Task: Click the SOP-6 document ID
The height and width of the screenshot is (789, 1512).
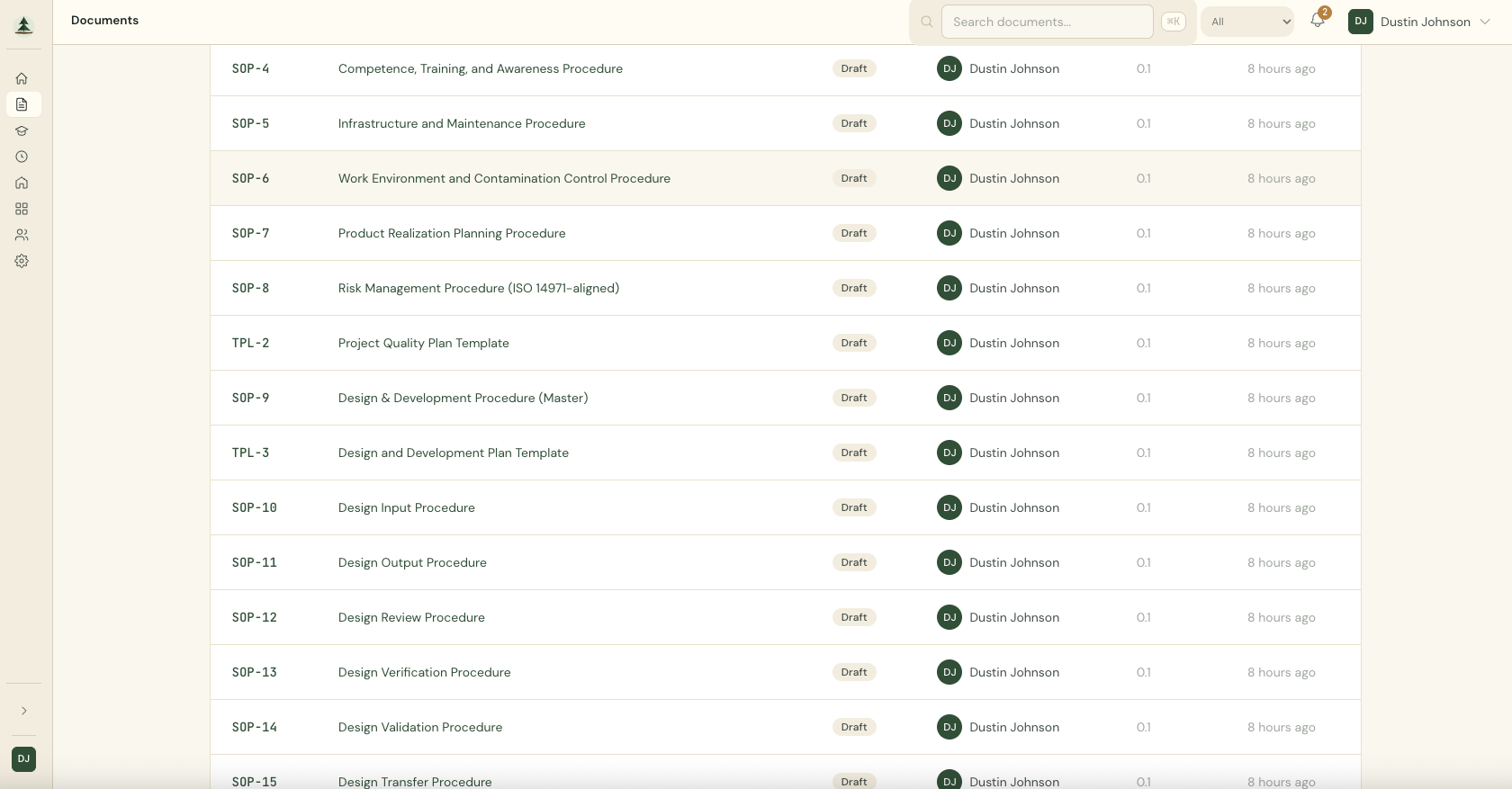Action: pos(251,178)
